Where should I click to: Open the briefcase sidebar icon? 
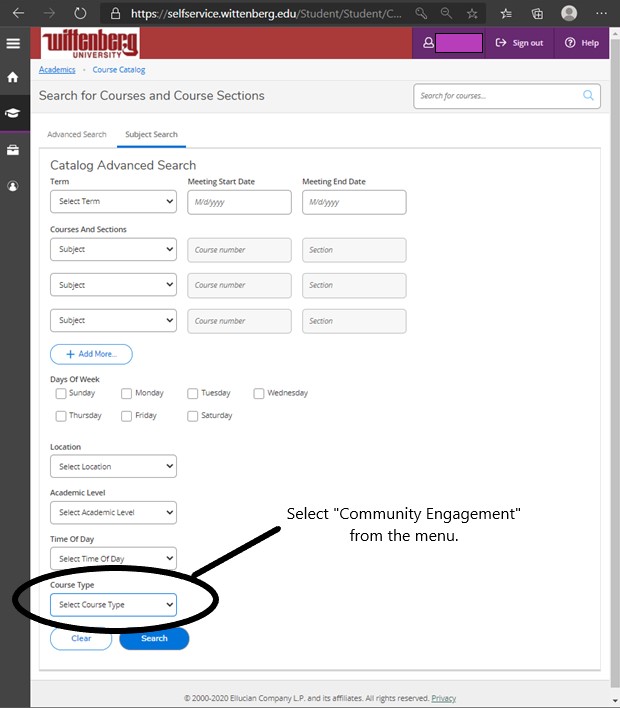pyautogui.click(x=13, y=149)
